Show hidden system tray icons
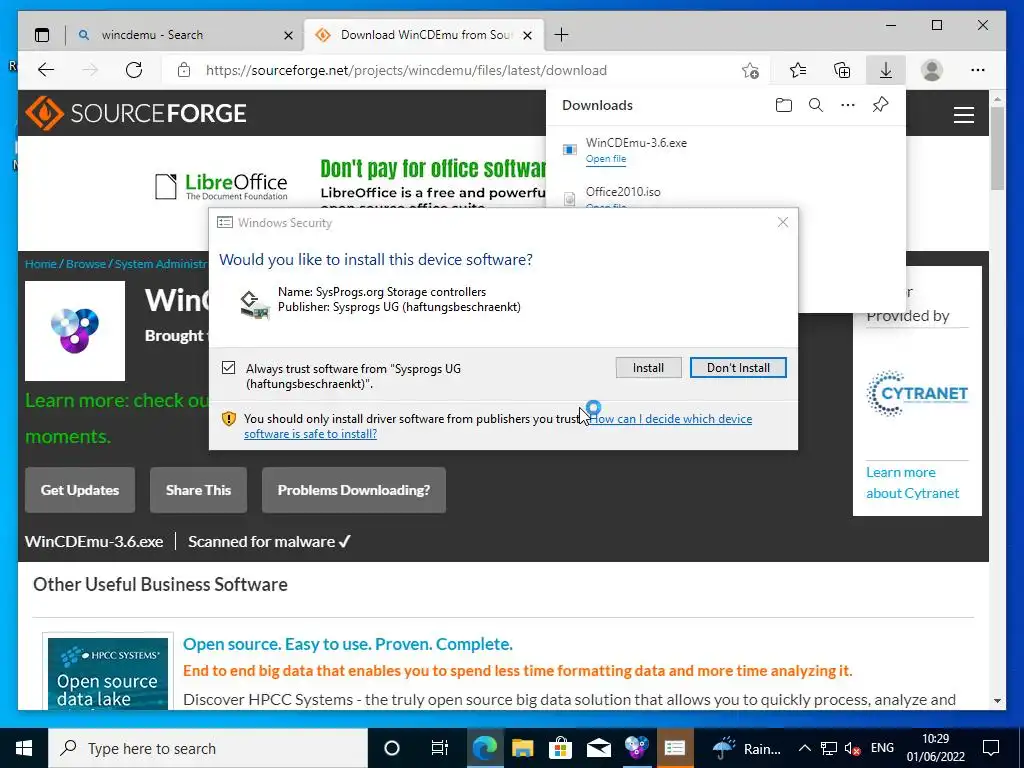This screenshot has height=768, width=1024. [x=805, y=748]
